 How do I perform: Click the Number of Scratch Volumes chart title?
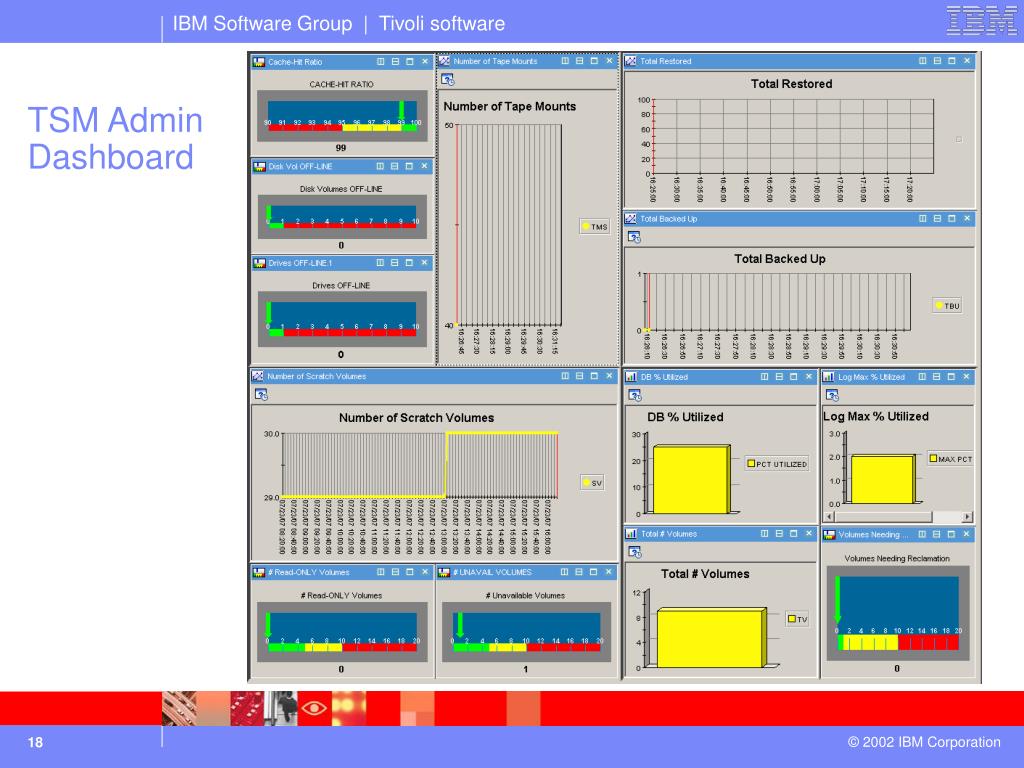[417, 417]
